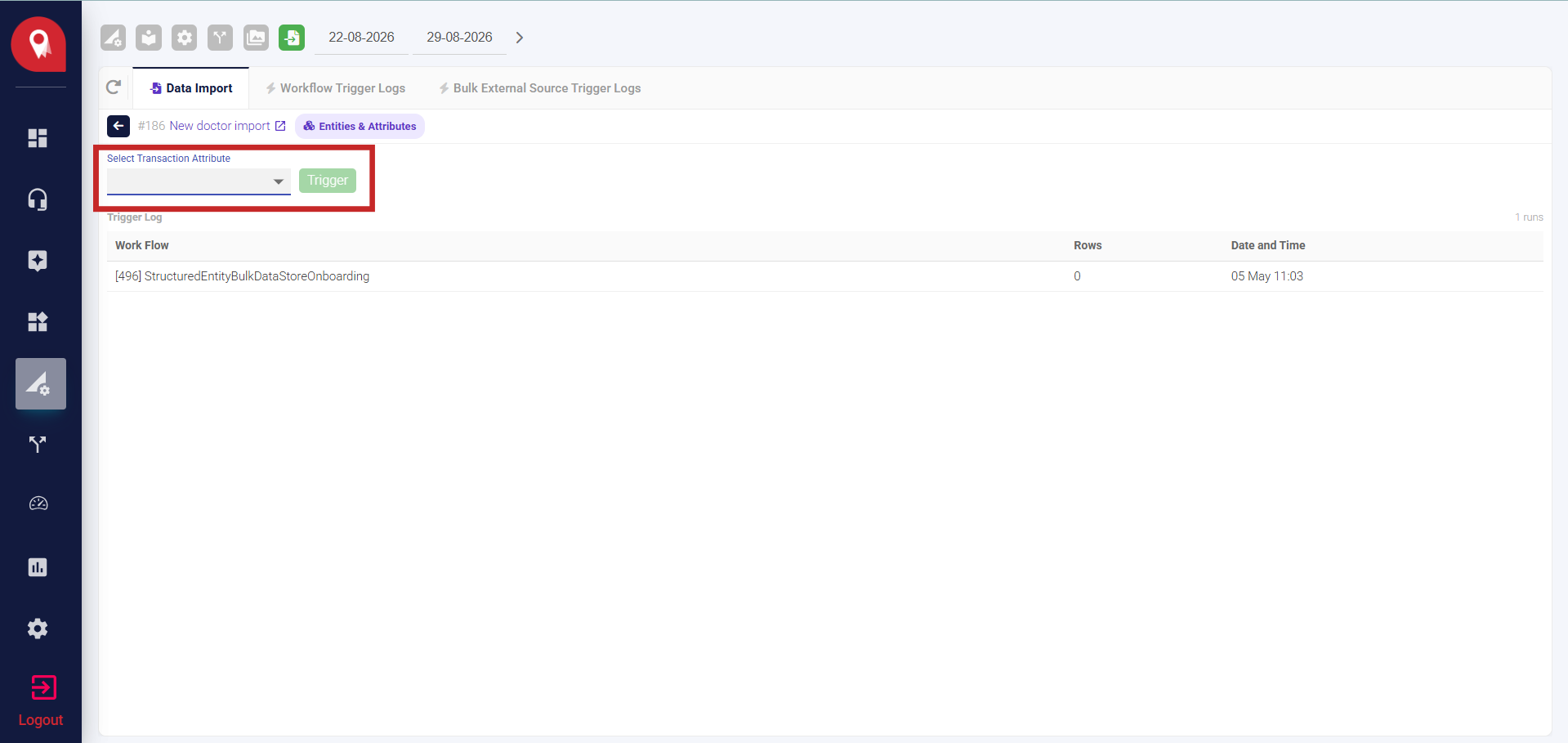The image size is (1568, 743).
Task: Click the Rows column header
Action: pyautogui.click(x=1088, y=245)
